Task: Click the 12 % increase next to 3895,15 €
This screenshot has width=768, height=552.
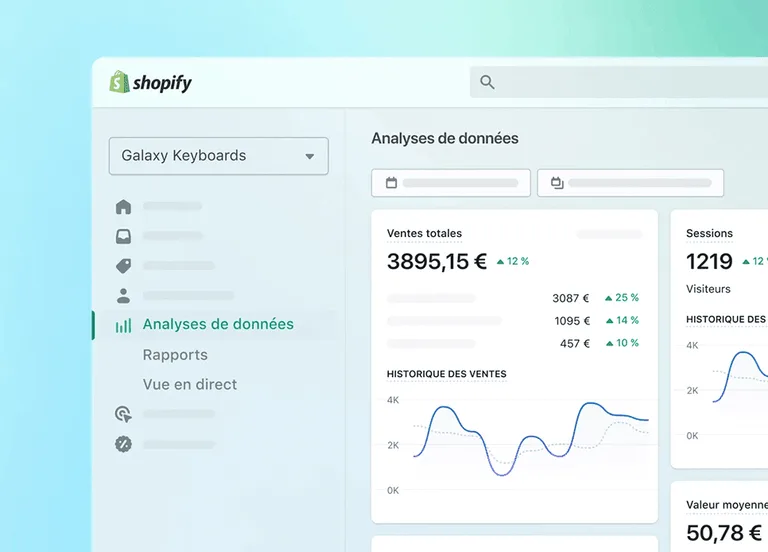Action: point(513,262)
